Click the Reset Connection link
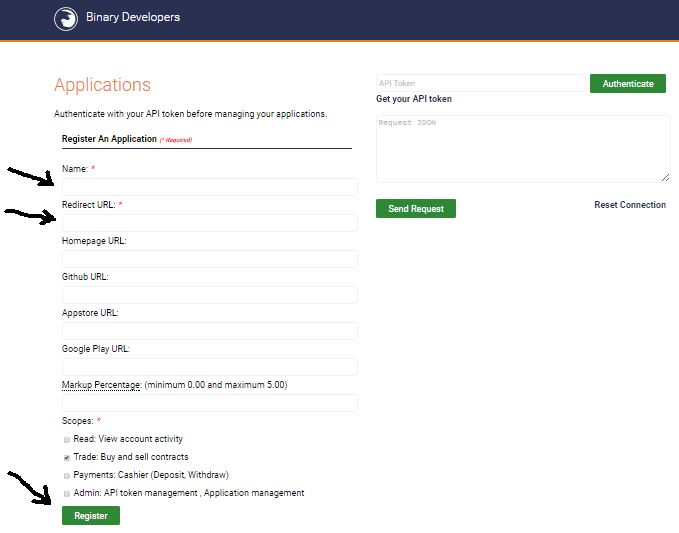This screenshot has height=533, width=679. [x=630, y=205]
